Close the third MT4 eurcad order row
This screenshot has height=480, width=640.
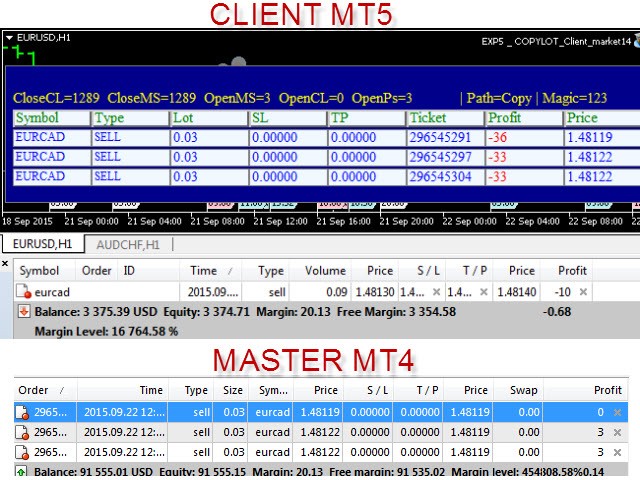(x=618, y=452)
